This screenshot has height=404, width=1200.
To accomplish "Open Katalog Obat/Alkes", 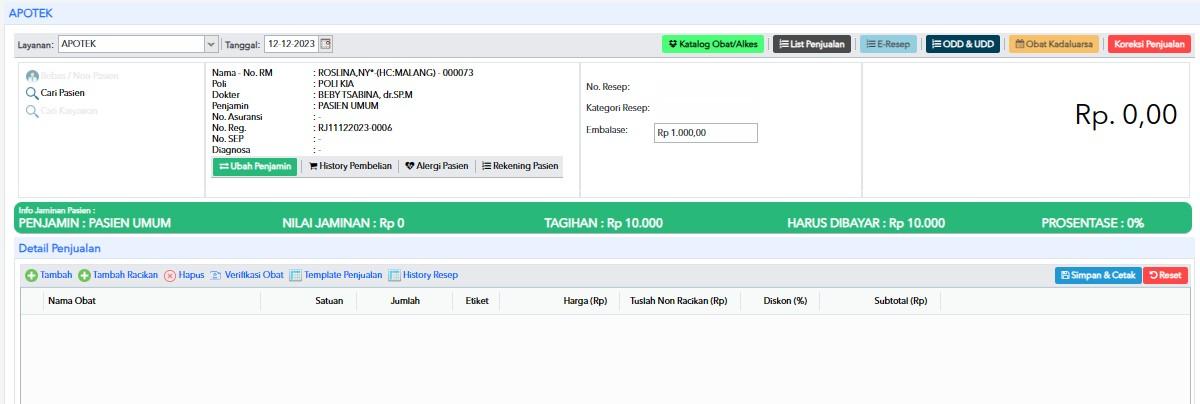I will click(x=713, y=44).
